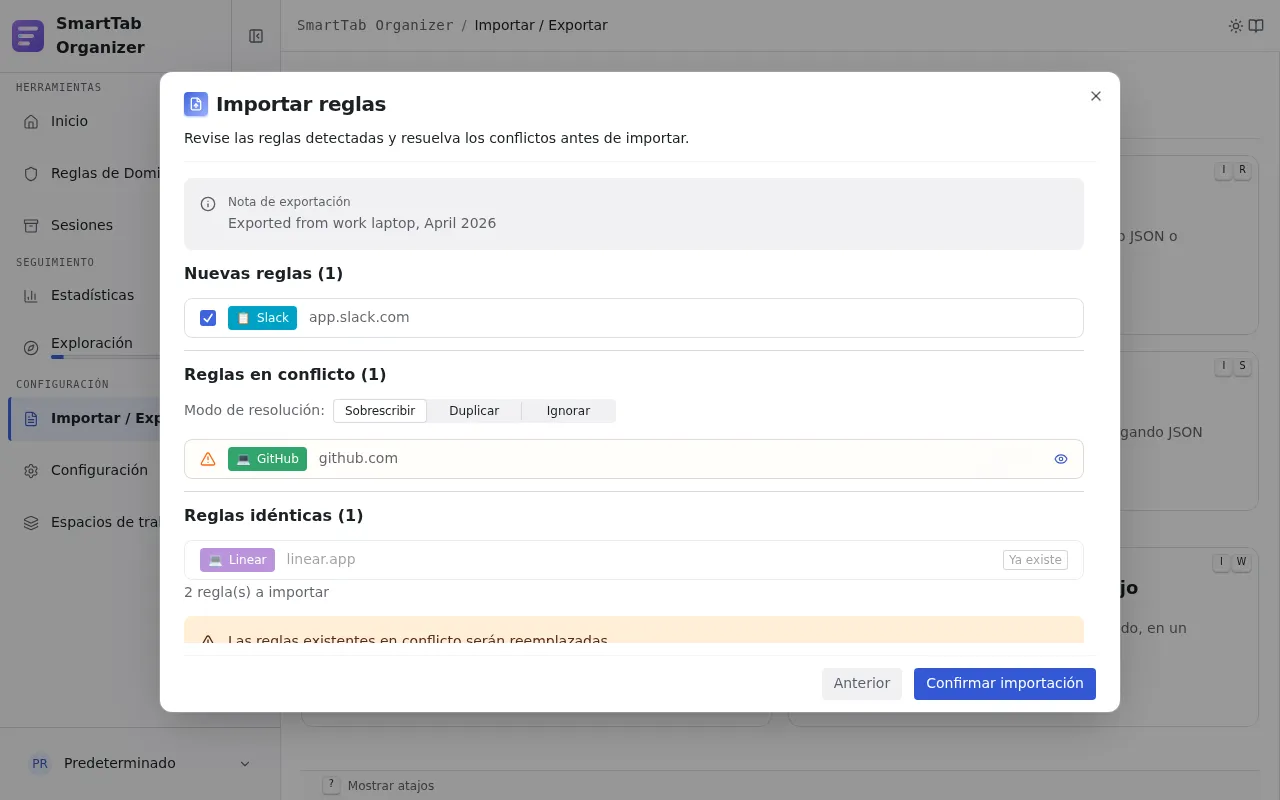Open the Espacios de trabajo layers icon
Viewport: 1280px width, 800px height.
(x=31, y=522)
